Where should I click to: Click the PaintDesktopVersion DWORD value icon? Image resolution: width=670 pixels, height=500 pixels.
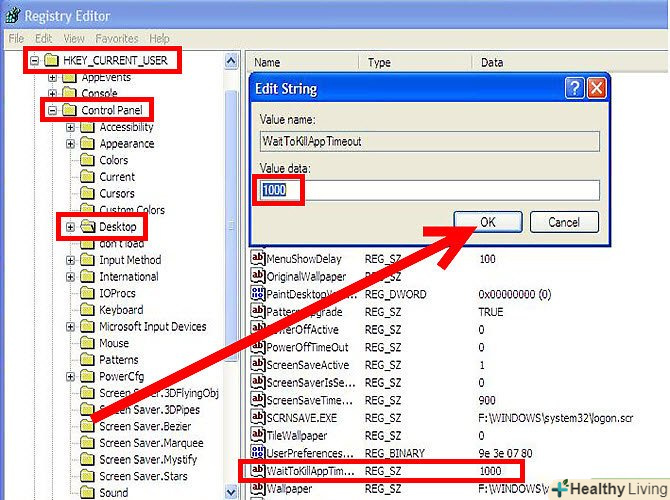[x=258, y=293]
